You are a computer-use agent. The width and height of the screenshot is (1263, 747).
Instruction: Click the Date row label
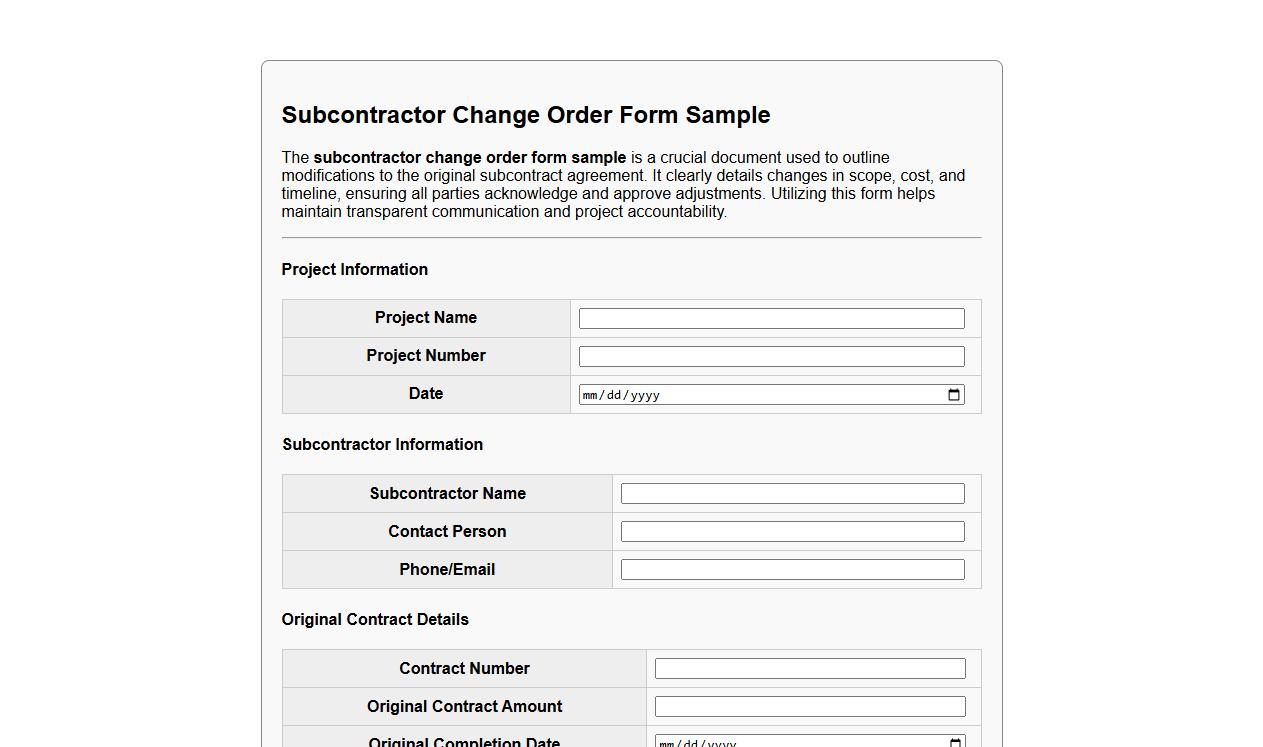(425, 393)
